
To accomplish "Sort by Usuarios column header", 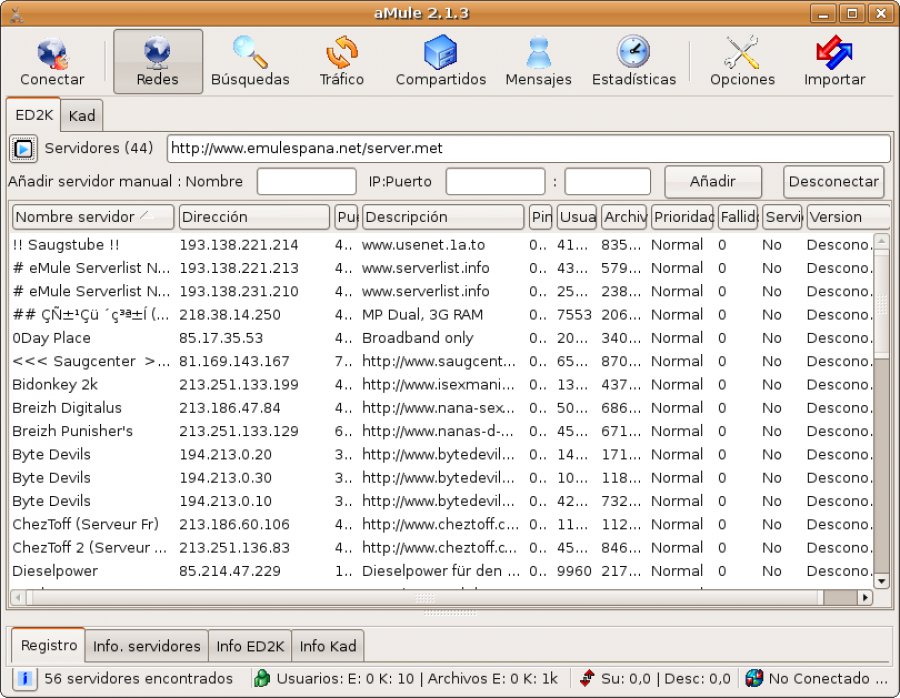I will [577, 217].
